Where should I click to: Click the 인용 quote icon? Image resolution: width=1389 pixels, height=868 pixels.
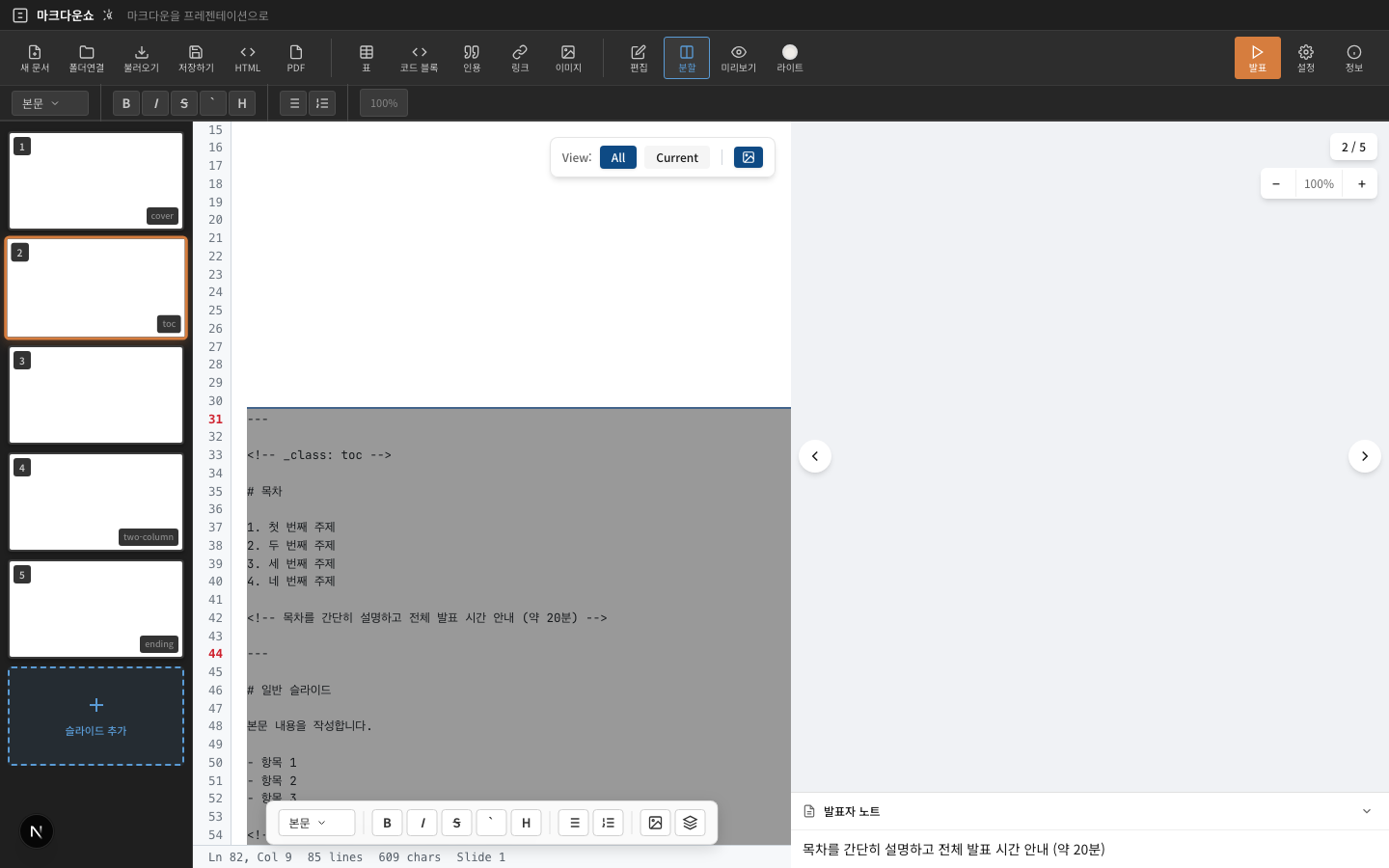[x=472, y=58]
